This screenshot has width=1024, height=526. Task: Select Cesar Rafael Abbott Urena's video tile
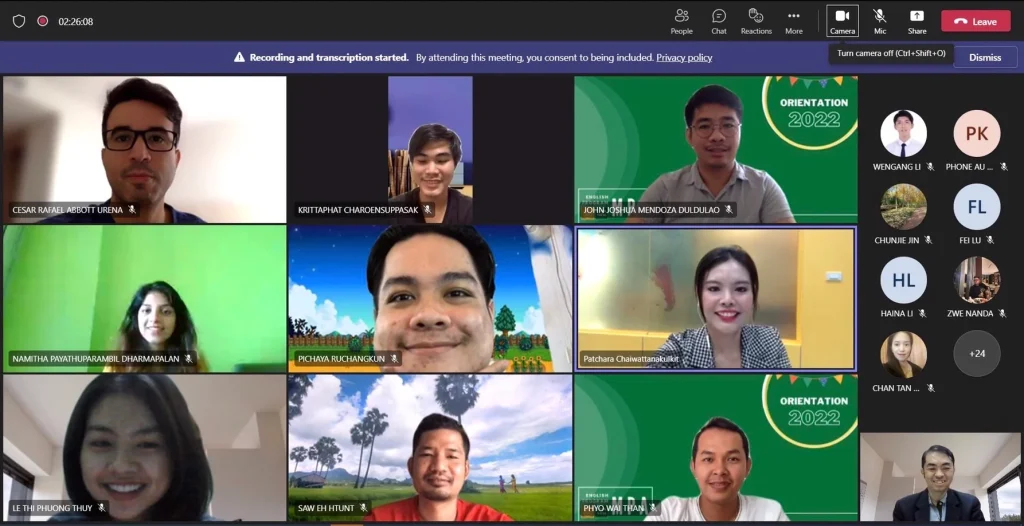click(x=144, y=149)
